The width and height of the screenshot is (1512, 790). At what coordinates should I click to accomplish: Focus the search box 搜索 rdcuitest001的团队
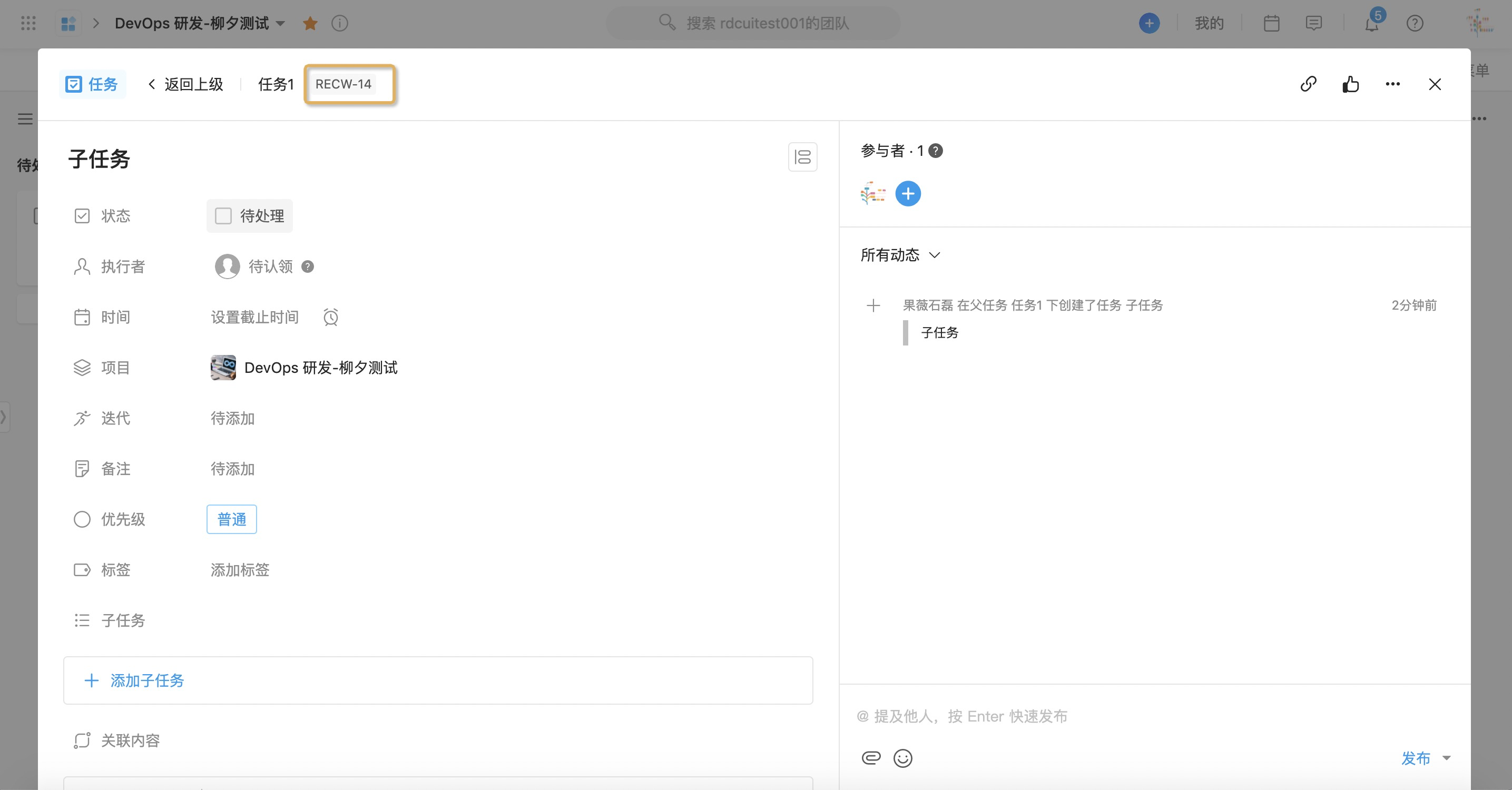pyautogui.click(x=753, y=24)
